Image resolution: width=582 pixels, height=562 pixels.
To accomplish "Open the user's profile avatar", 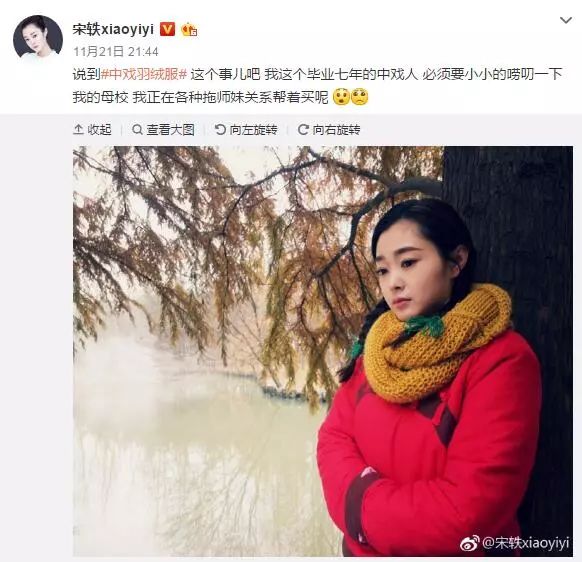I will point(38,40).
